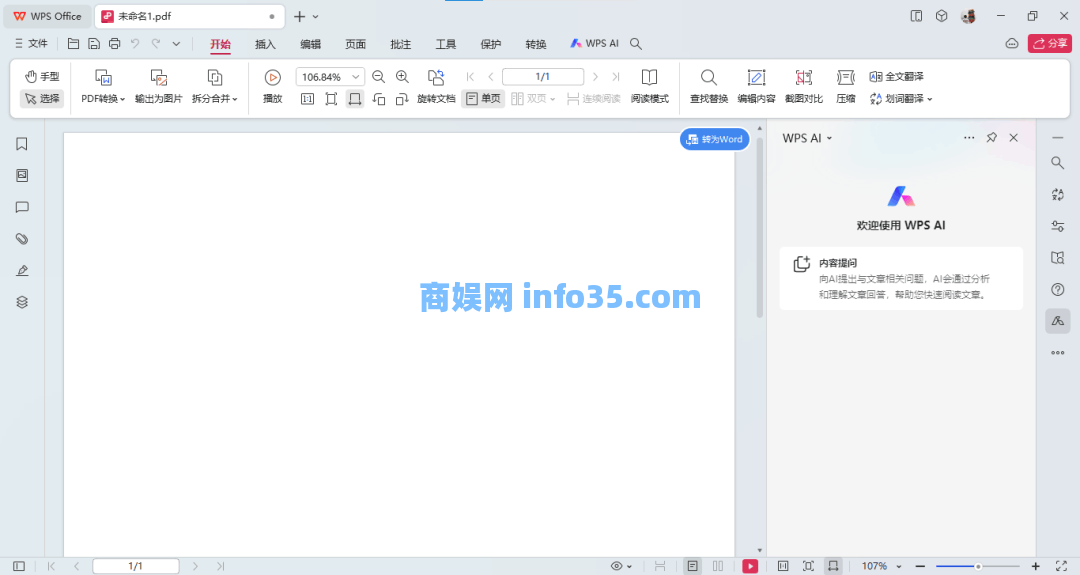Go to first page arrow in ribbon
The width and height of the screenshot is (1080, 575).
click(470, 77)
